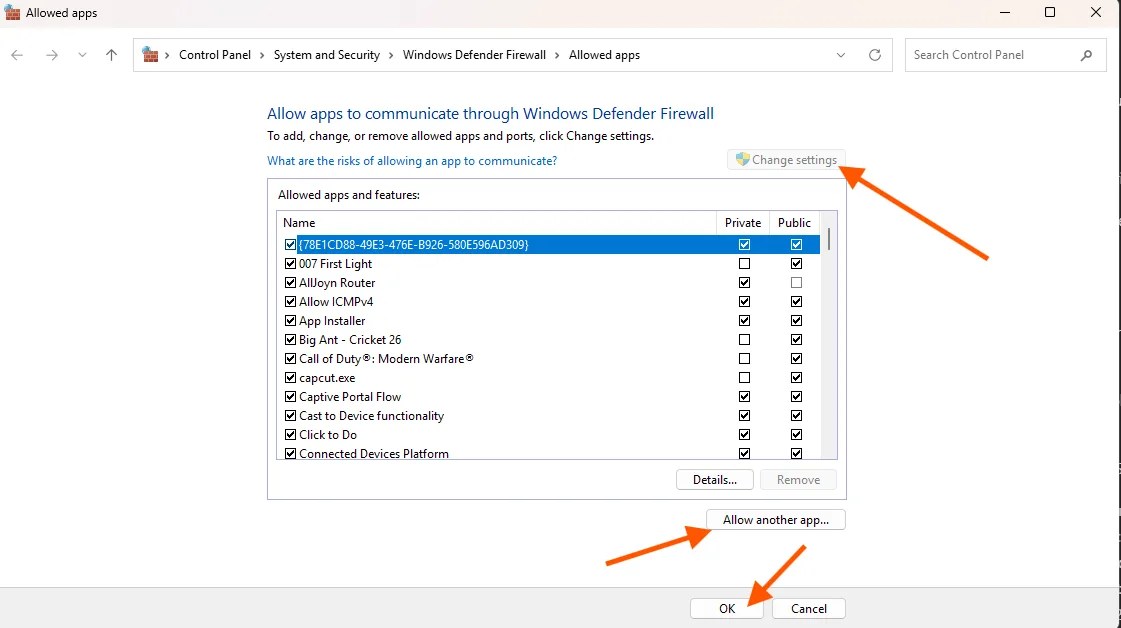Minimize the Allowed apps window
The width and height of the screenshot is (1121, 628).
(x=1004, y=13)
